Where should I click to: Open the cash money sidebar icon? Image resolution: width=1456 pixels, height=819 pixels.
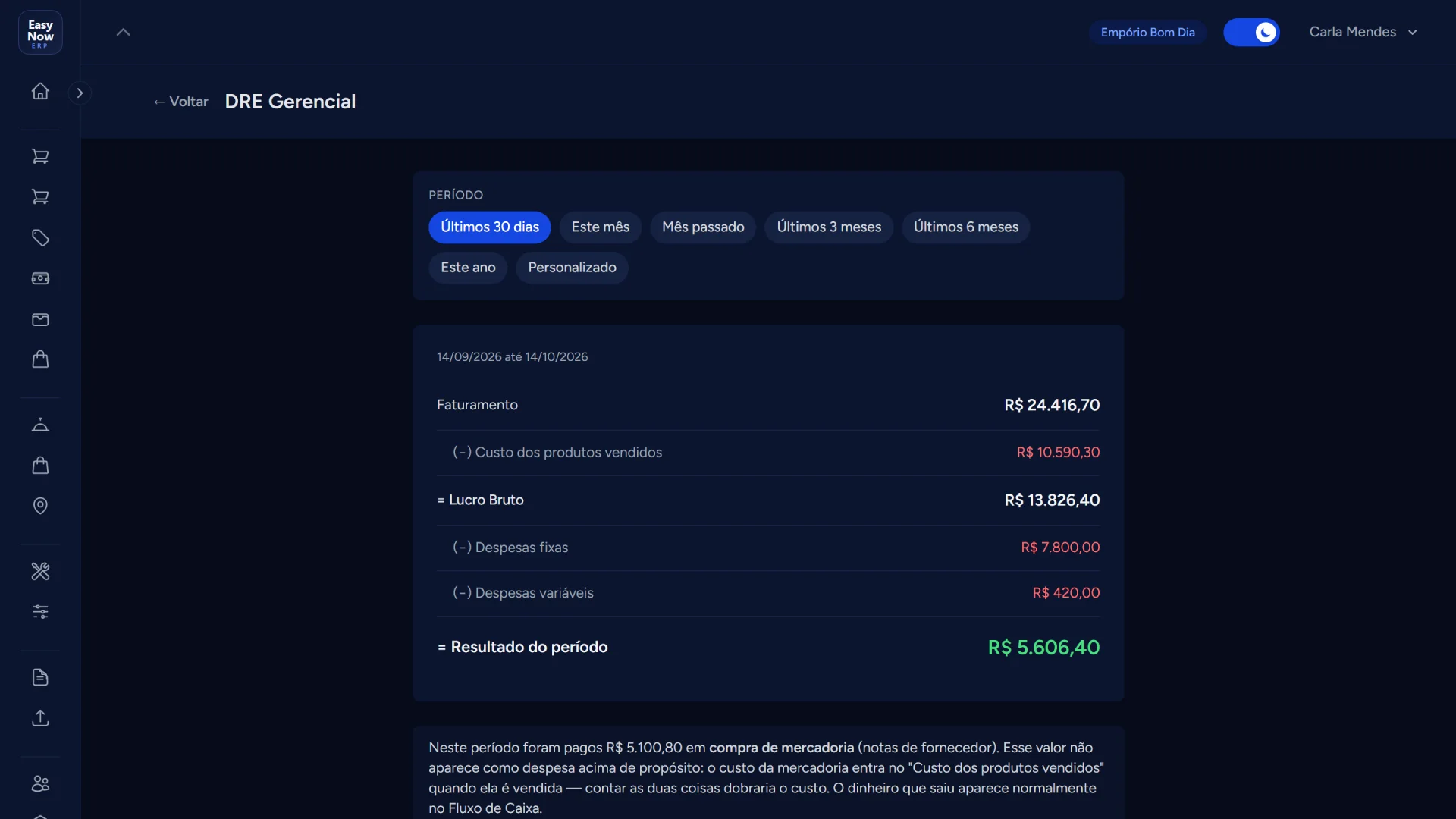tap(40, 278)
